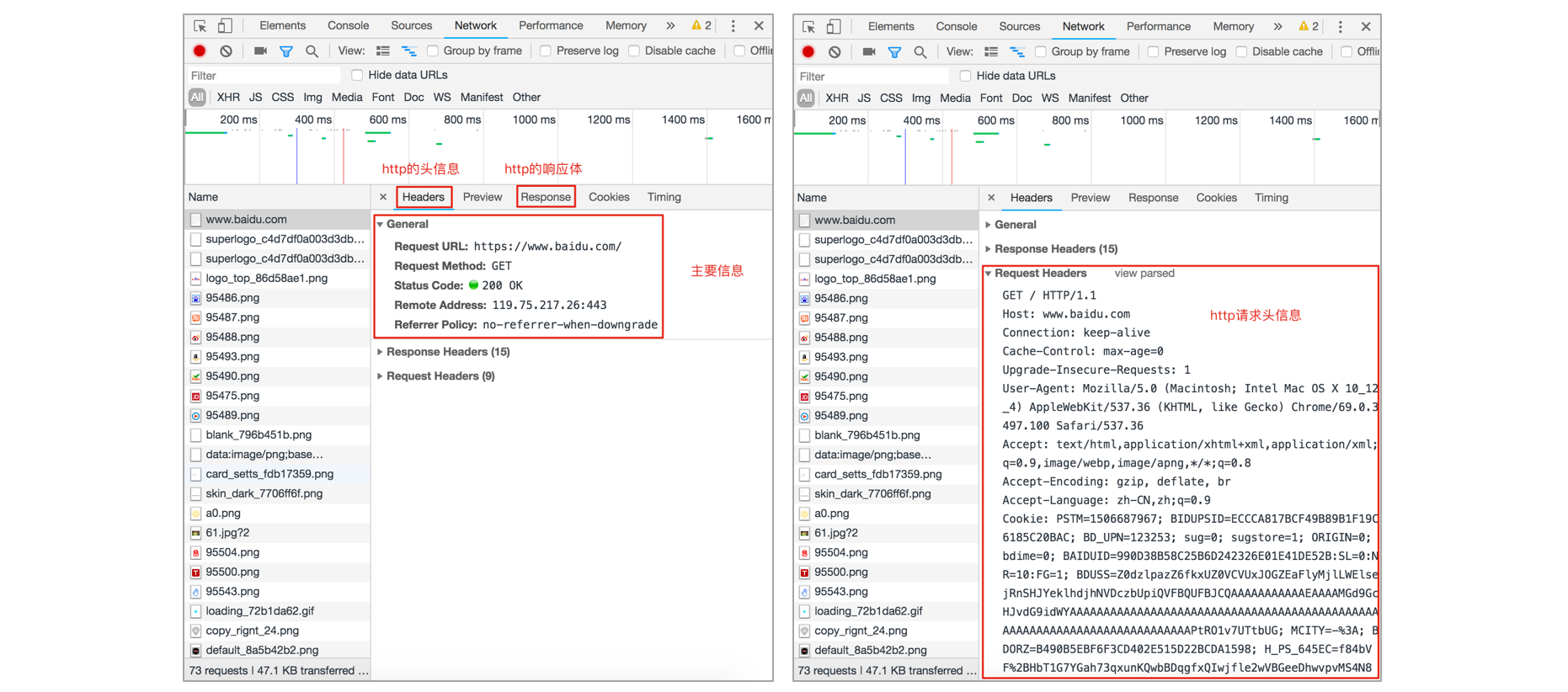Image resolution: width=1568 pixels, height=692 pixels.
Task: Click capture screenshots camera icon in left DevTools
Action: 260,51
